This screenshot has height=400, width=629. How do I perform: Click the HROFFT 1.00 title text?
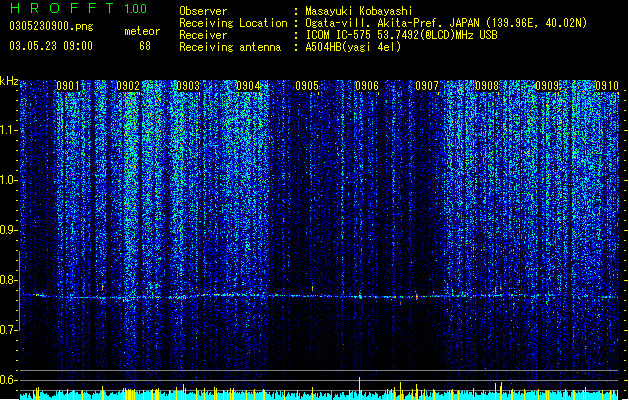[x=79, y=8]
